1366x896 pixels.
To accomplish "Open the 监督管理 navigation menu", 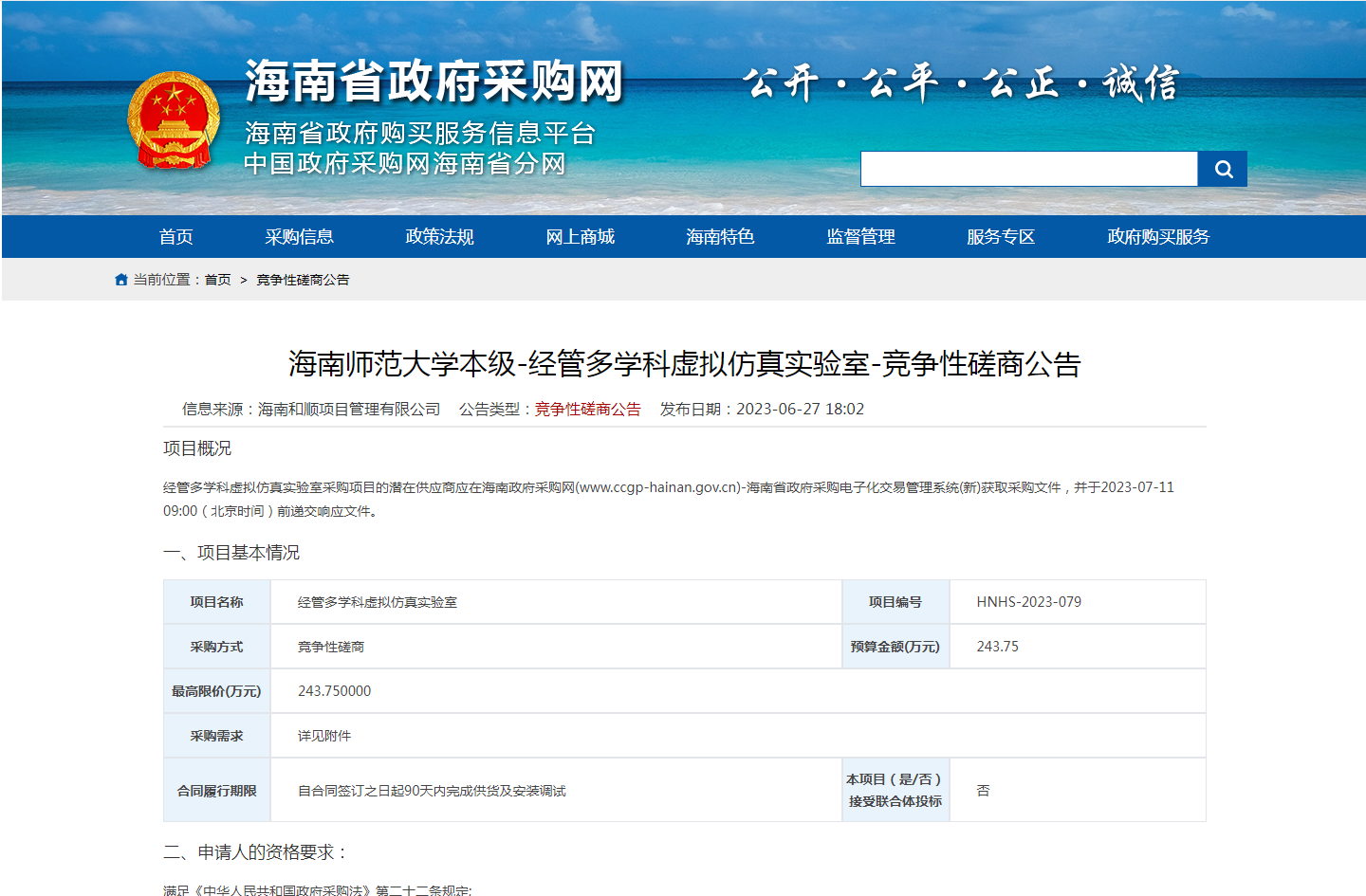I will tap(861, 237).
